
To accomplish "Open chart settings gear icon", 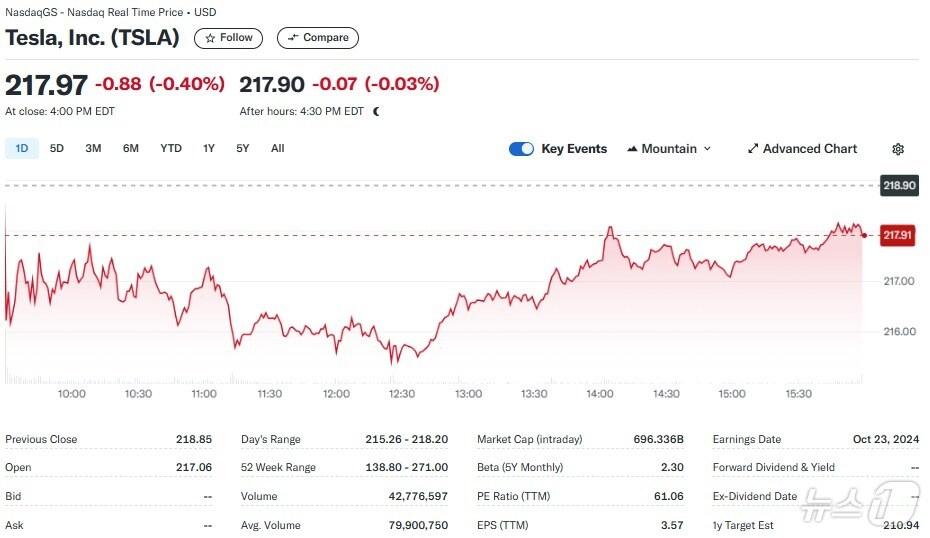I will click(897, 149).
